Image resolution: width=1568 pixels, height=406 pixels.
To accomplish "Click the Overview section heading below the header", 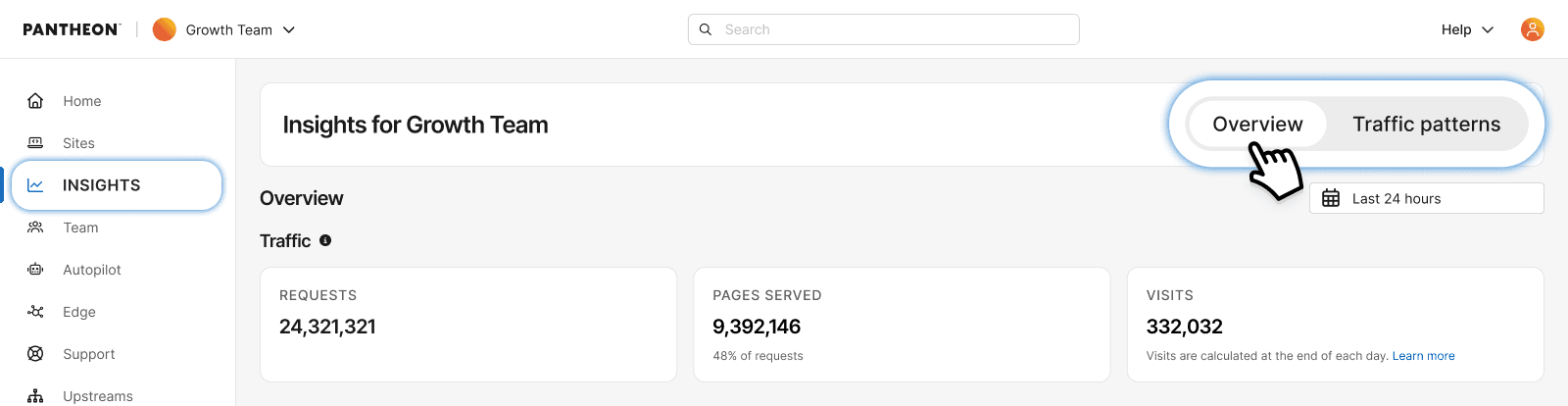I will (302, 198).
